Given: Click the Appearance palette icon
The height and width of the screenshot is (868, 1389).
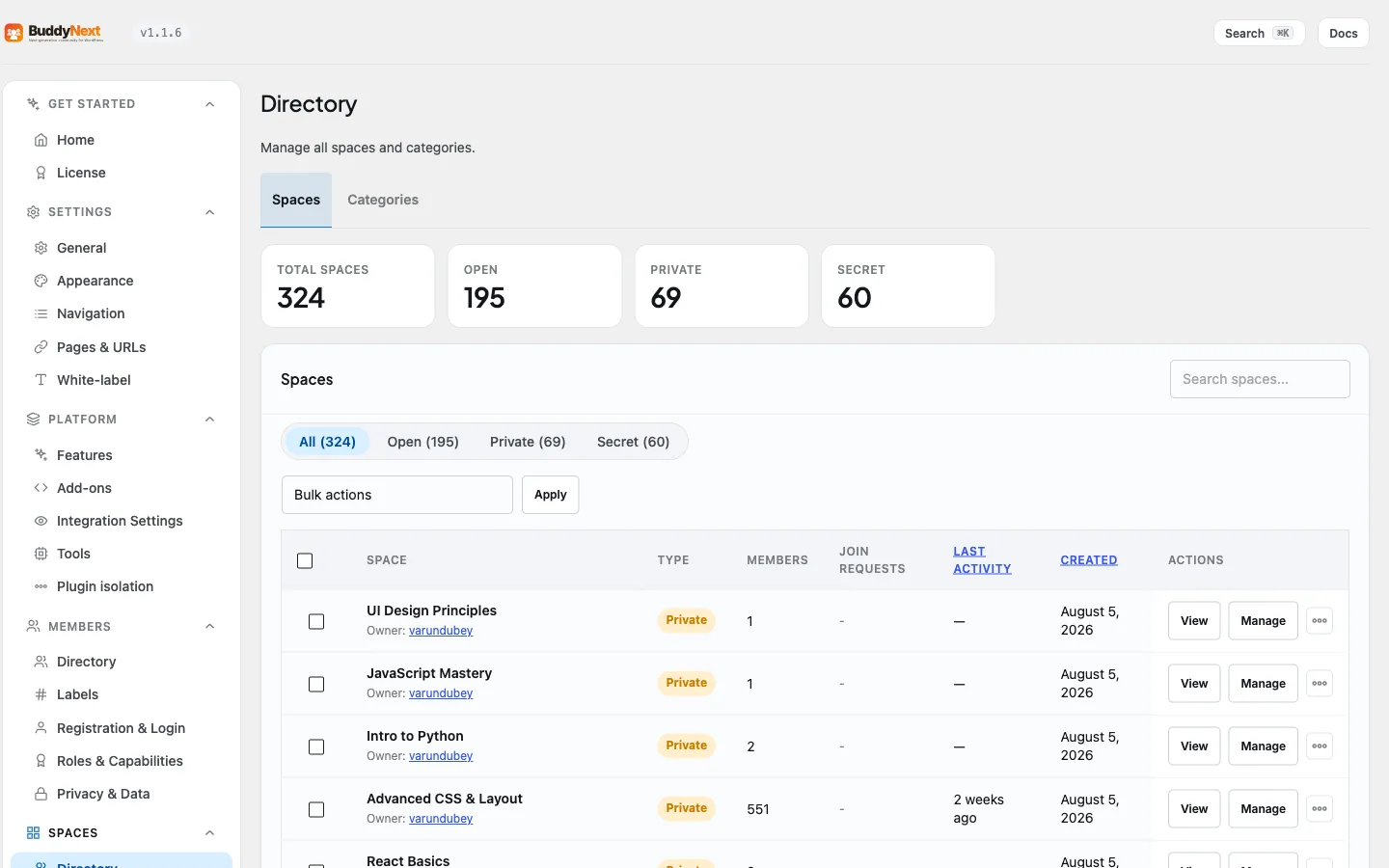Looking at the screenshot, I should (41, 281).
